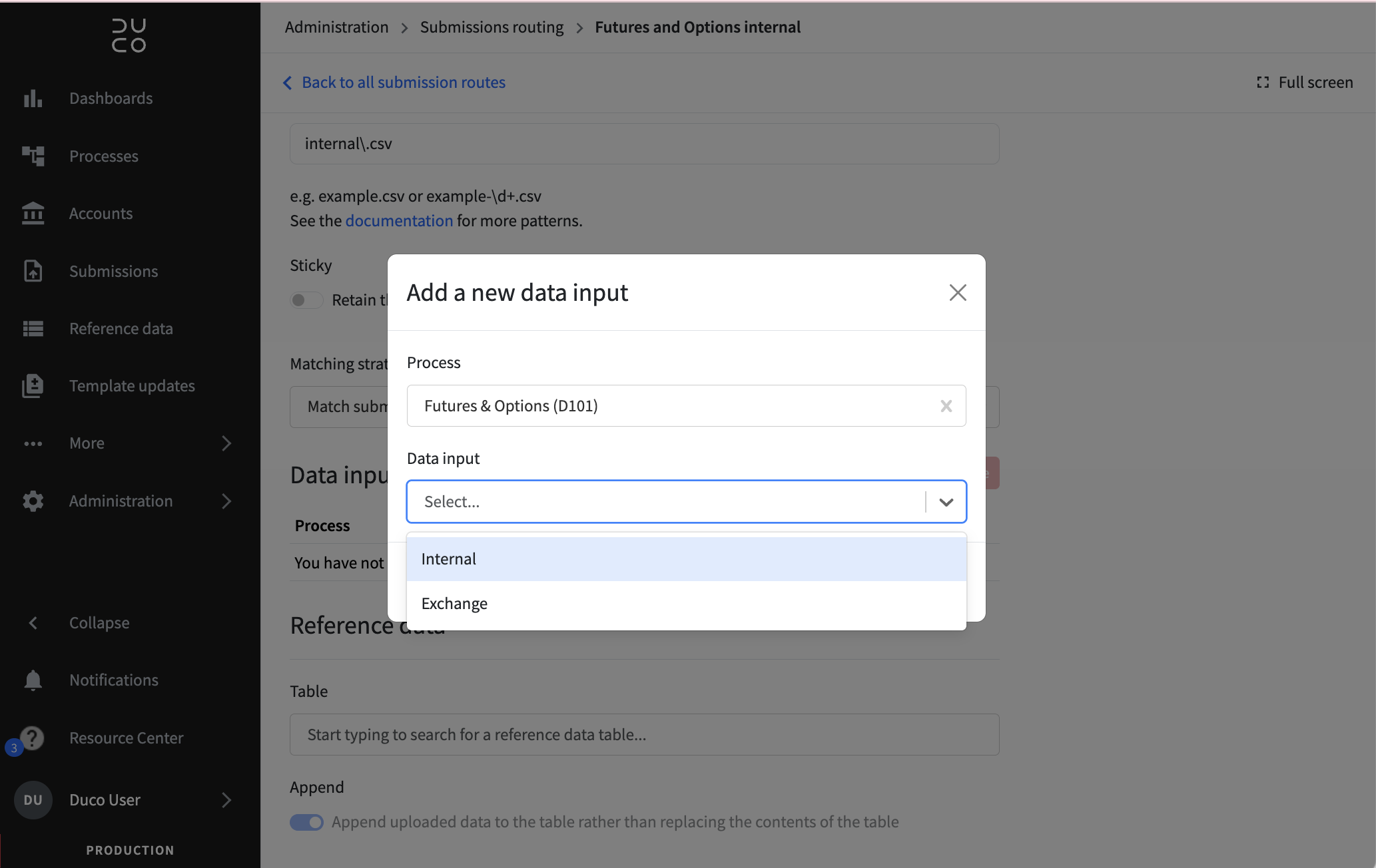Open Dashboards bar chart icon
Viewport: 1376px width, 868px height.
pyautogui.click(x=33, y=99)
